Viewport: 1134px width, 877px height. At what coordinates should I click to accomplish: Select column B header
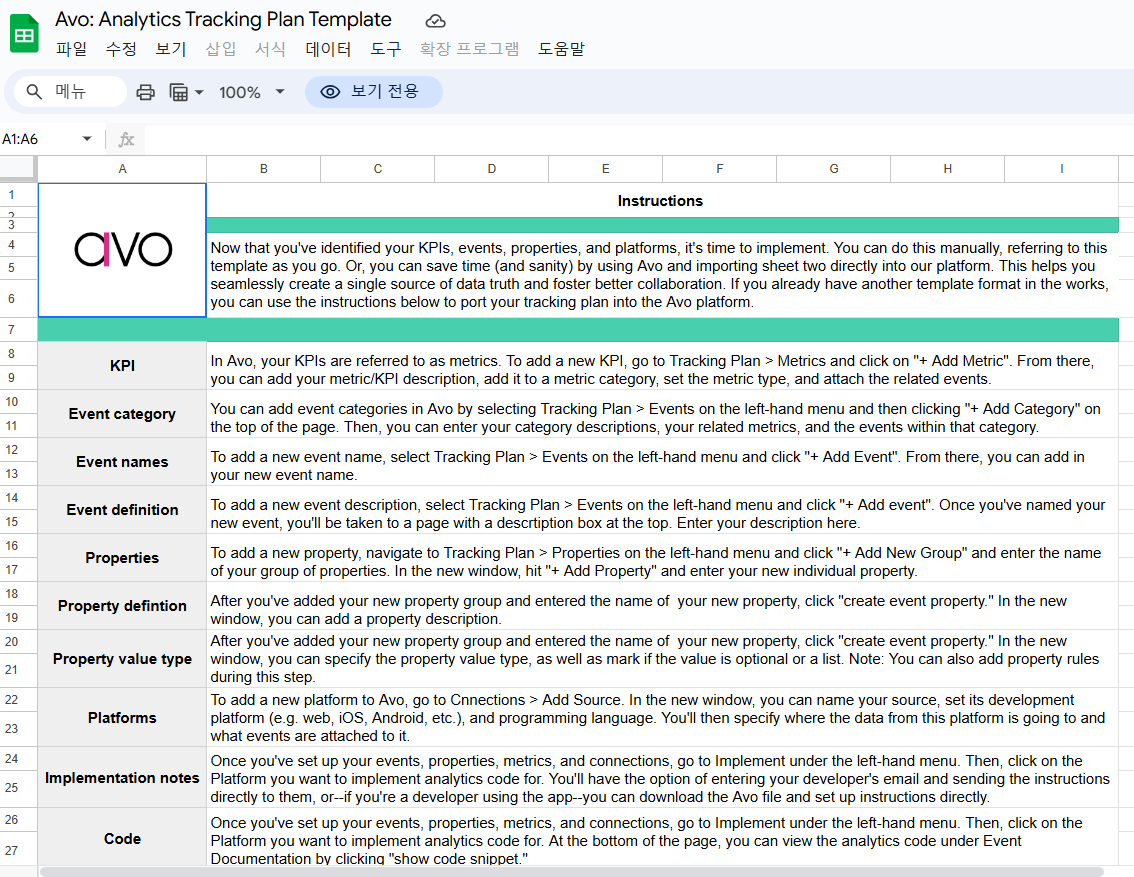coord(264,168)
